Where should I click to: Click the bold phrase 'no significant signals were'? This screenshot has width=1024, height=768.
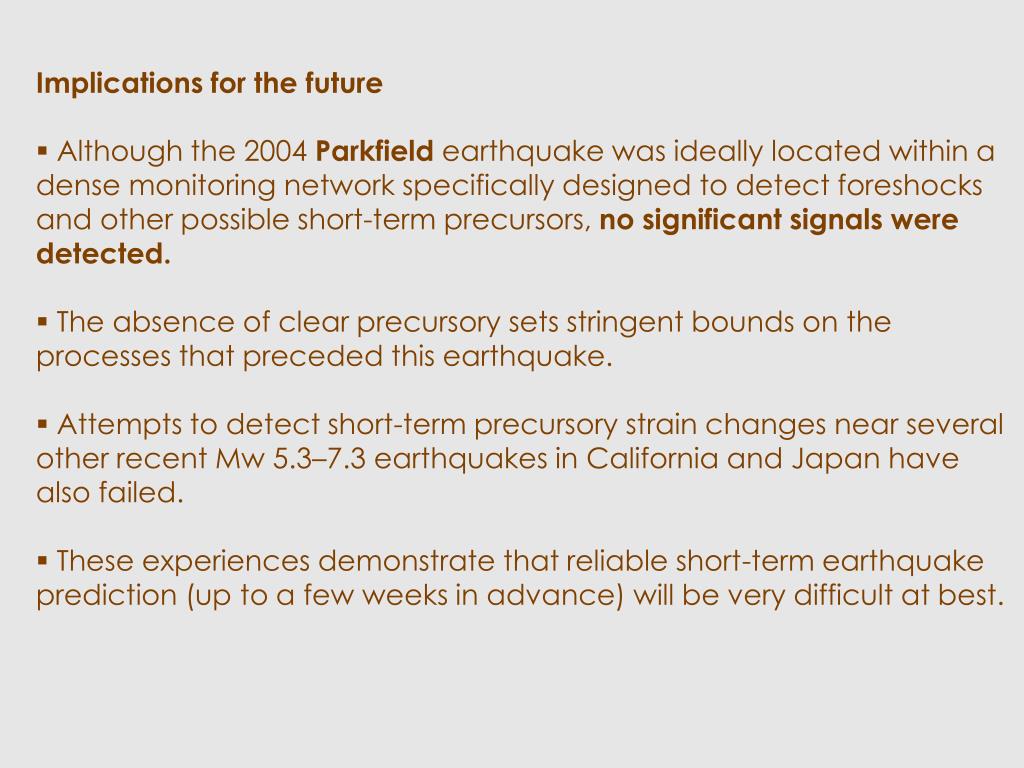778,220
